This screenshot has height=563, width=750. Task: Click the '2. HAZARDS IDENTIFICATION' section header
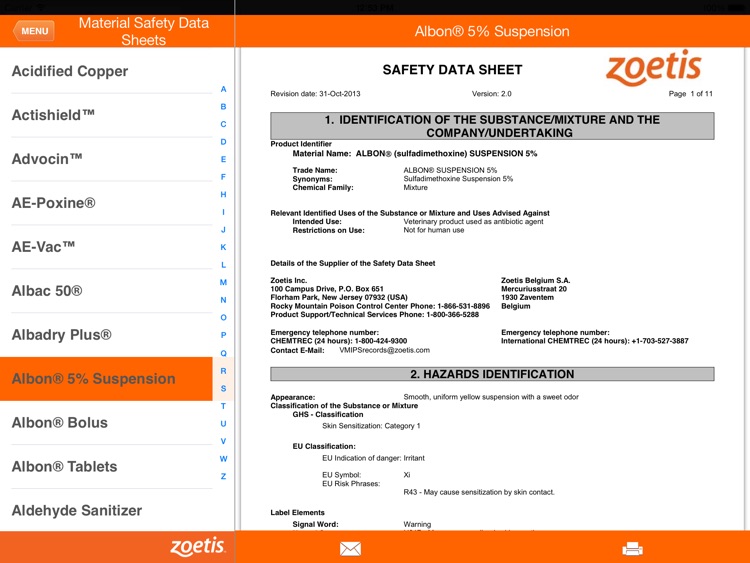tap(492, 374)
